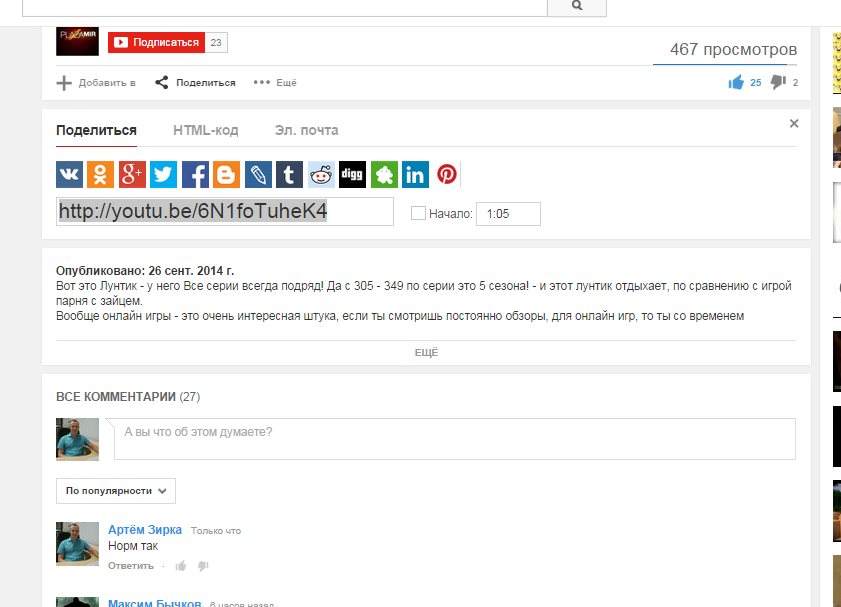Share to Blogger icon

(226, 174)
